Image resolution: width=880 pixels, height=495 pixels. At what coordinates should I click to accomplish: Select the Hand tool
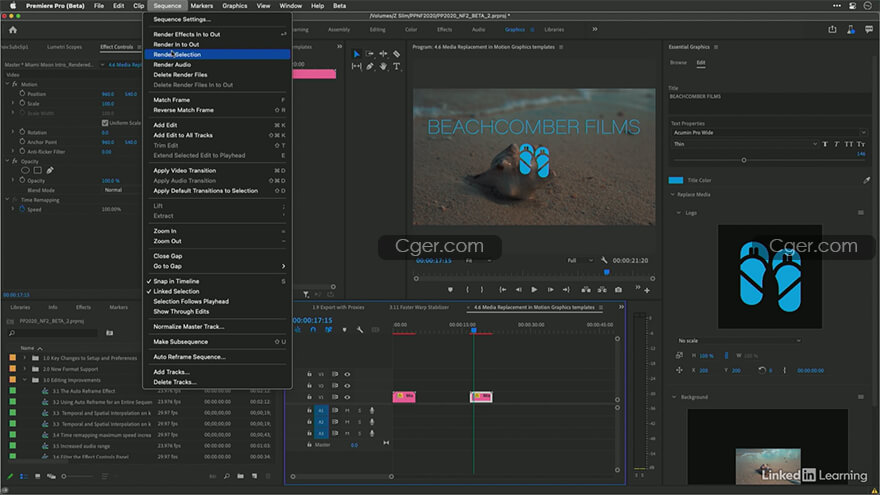tap(383, 66)
